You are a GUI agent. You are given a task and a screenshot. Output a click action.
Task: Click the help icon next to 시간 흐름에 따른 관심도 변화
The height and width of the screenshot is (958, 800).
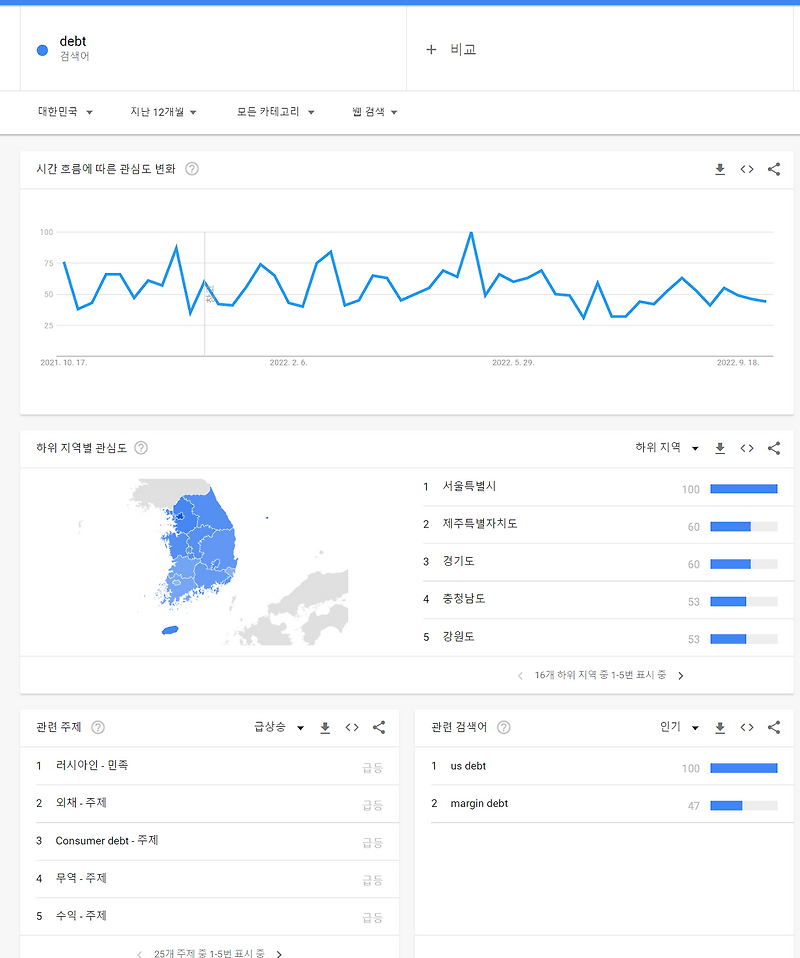[190, 169]
